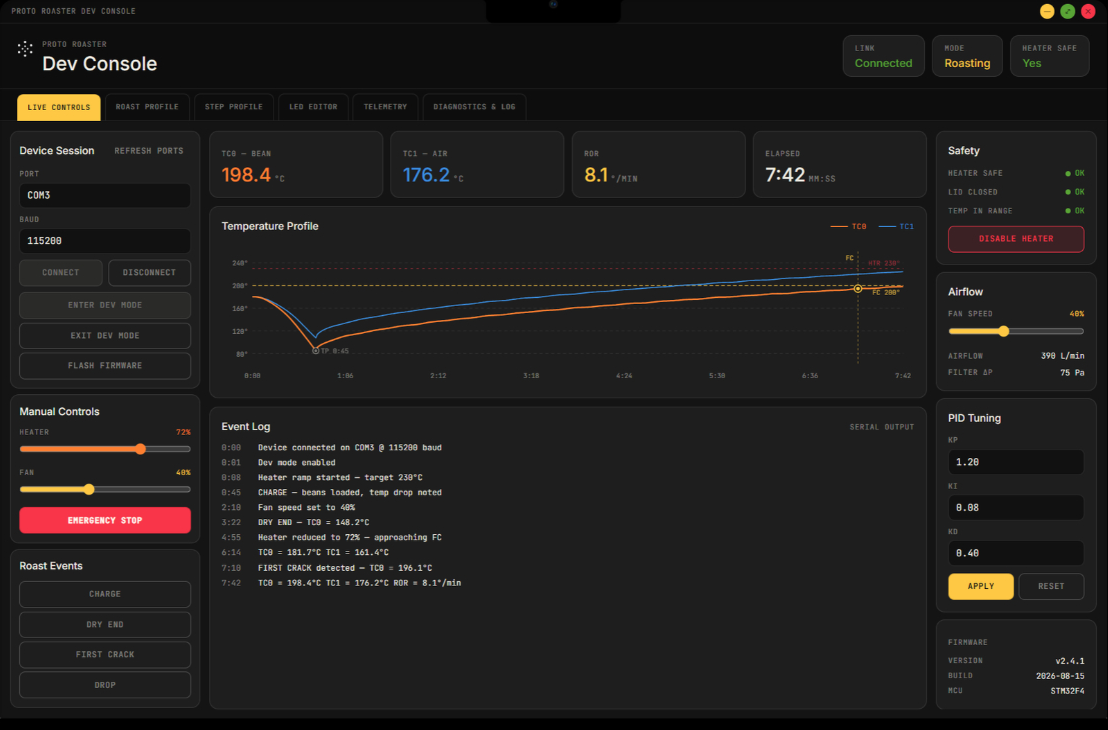The image size is (1108, 730).
Task: Click the Port field showing COM3
Action: click(x=105, y=195)
